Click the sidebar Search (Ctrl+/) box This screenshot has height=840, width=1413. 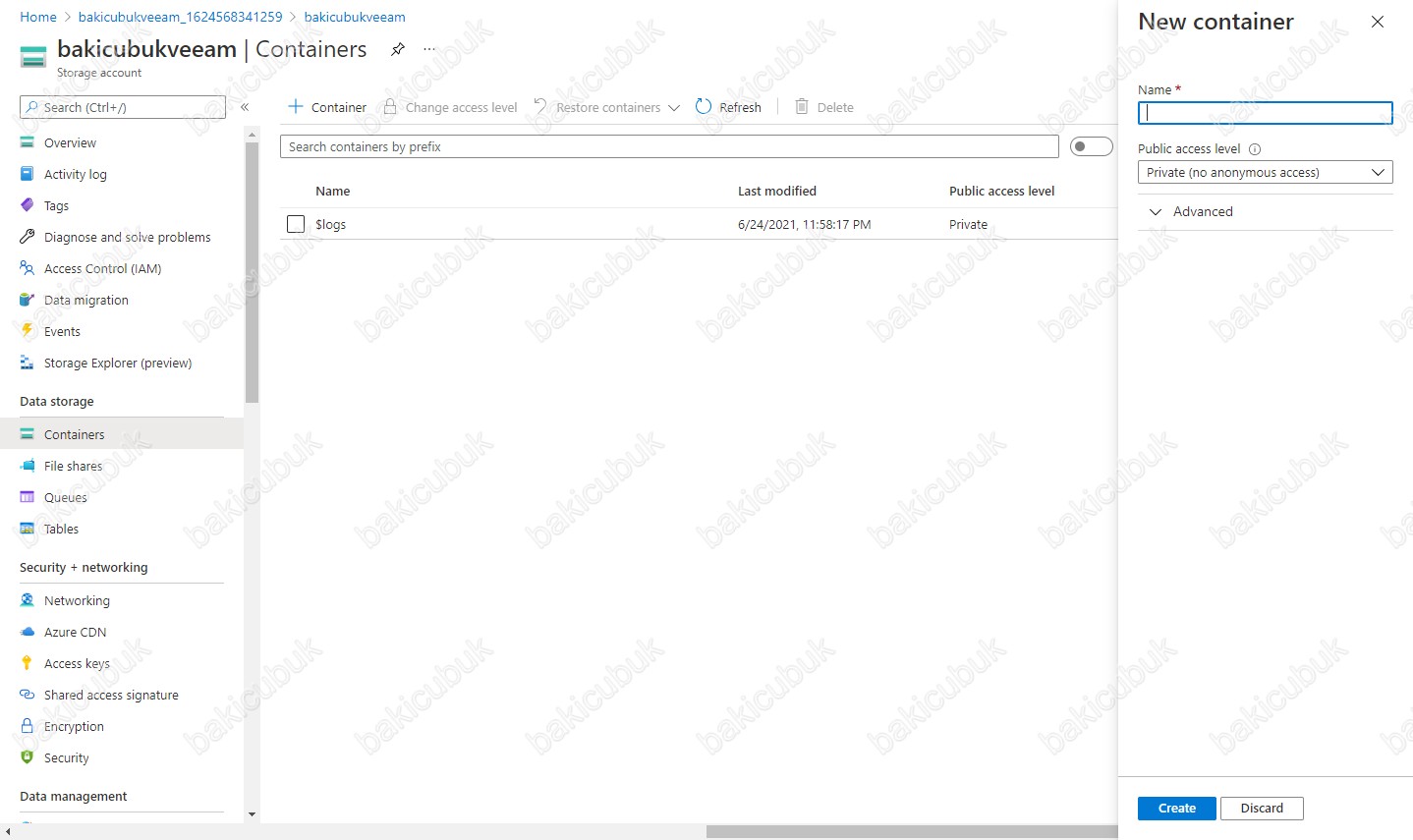pos(123,107)
